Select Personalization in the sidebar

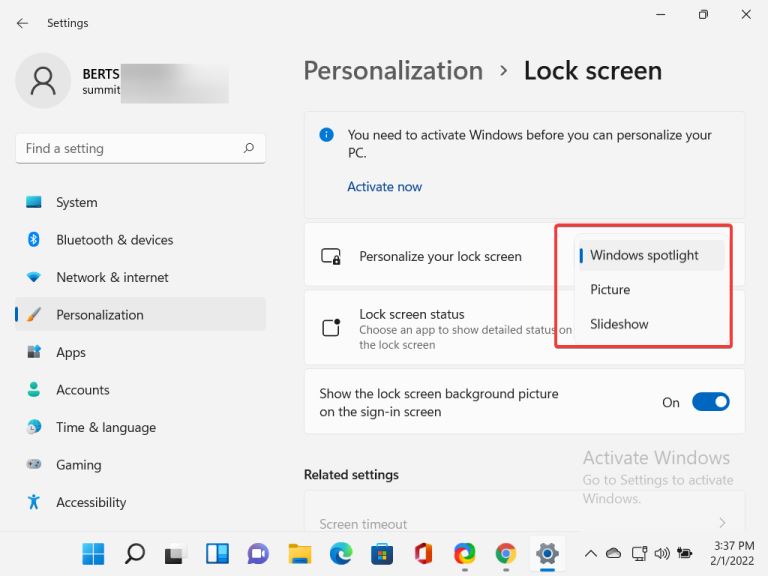coord(141,314)
